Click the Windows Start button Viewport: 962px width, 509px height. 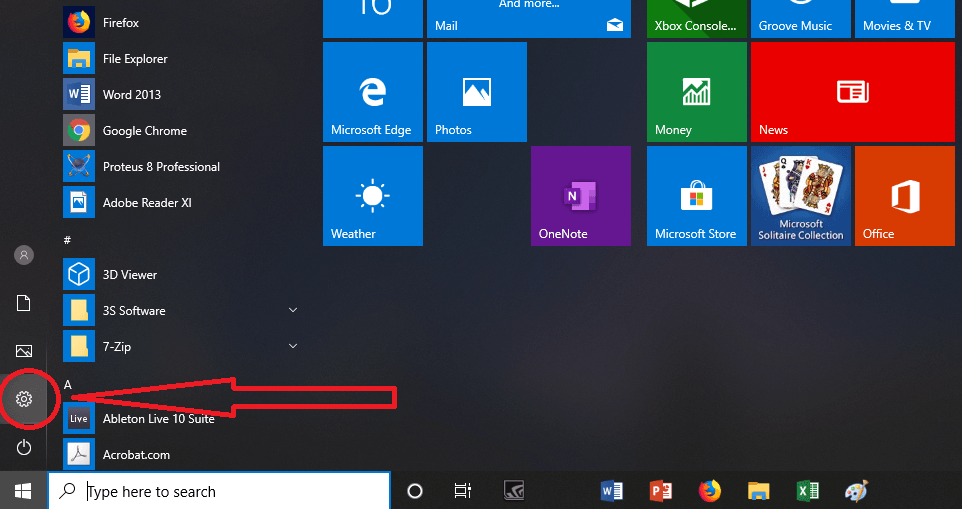[23, 491]
